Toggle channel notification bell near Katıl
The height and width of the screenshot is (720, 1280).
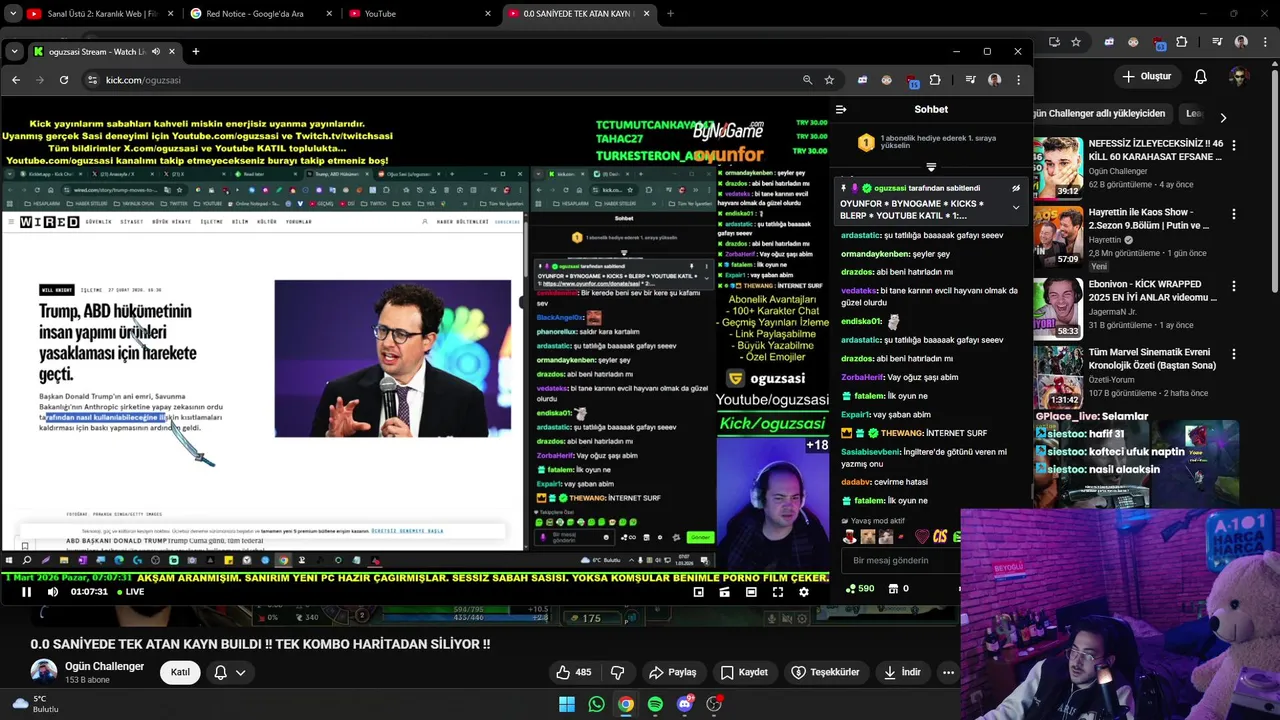click(220, 672)
